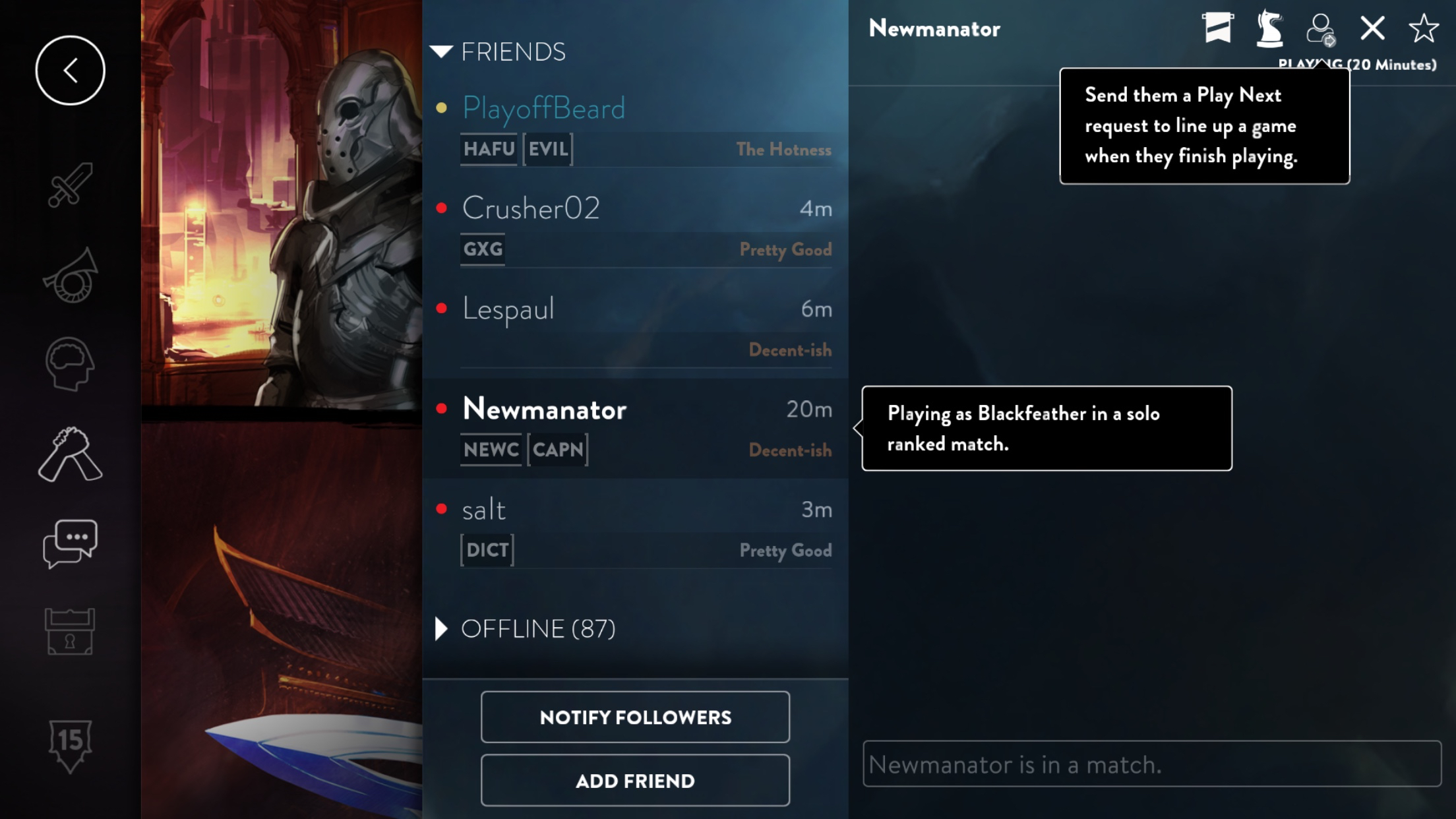This screenshot has height=819, width=1456.
Task: Open the treasure chest market icon
Action: click(70, 632)
